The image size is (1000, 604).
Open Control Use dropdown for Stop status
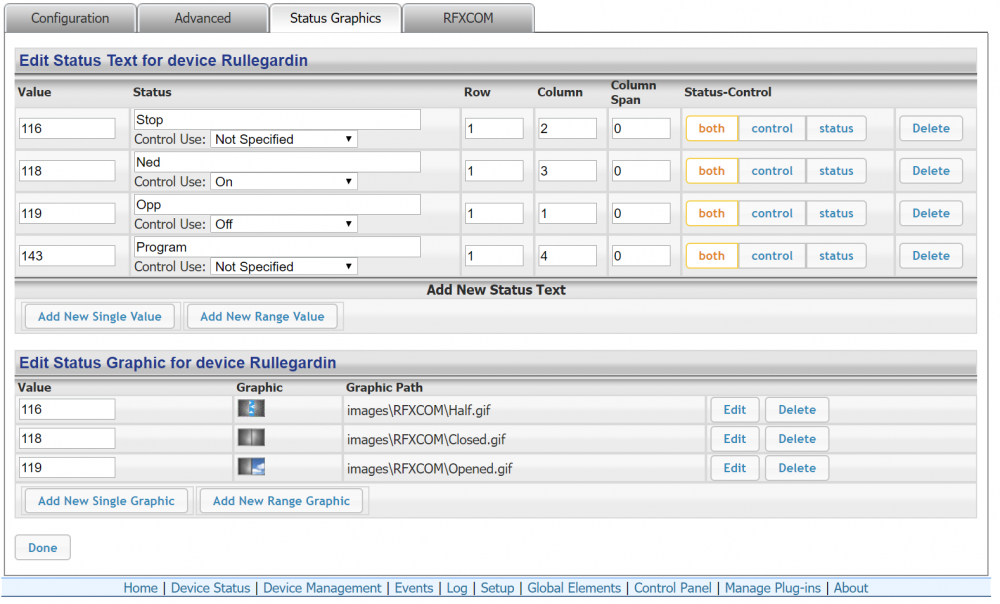(284, 140)
